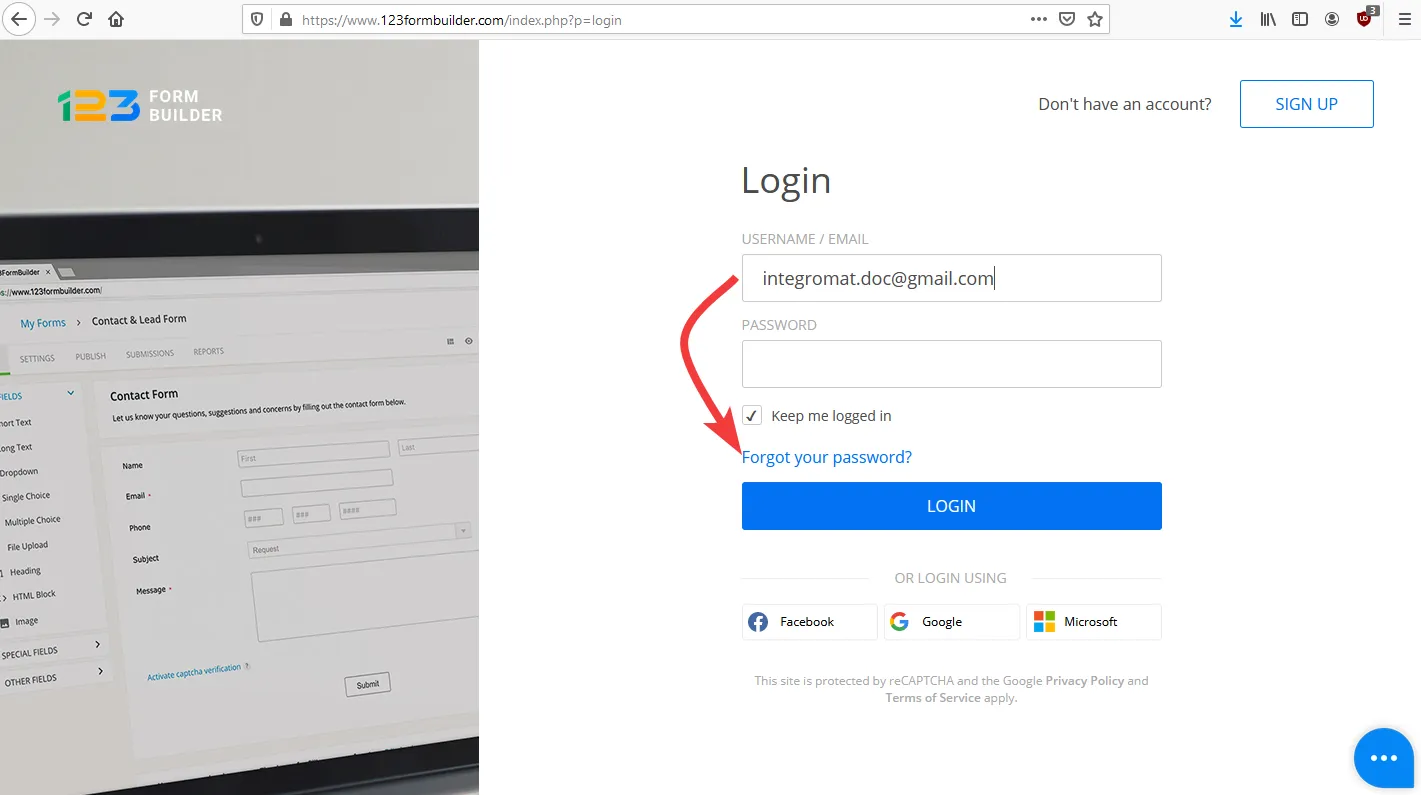
Task: Open the Firefox downloads arrow icon
Action: tap(1236, 19)
